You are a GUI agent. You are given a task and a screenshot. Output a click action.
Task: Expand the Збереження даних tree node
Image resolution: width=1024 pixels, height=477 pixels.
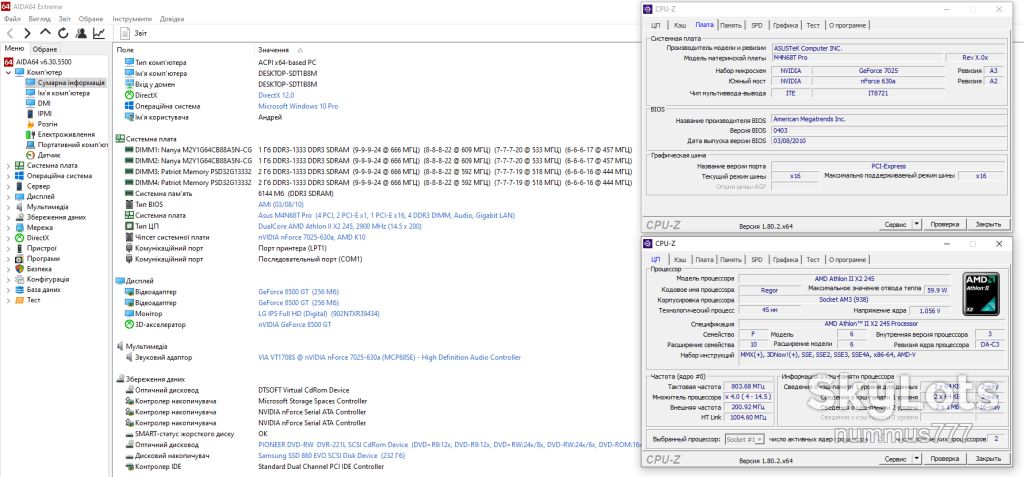click(8, 217)
